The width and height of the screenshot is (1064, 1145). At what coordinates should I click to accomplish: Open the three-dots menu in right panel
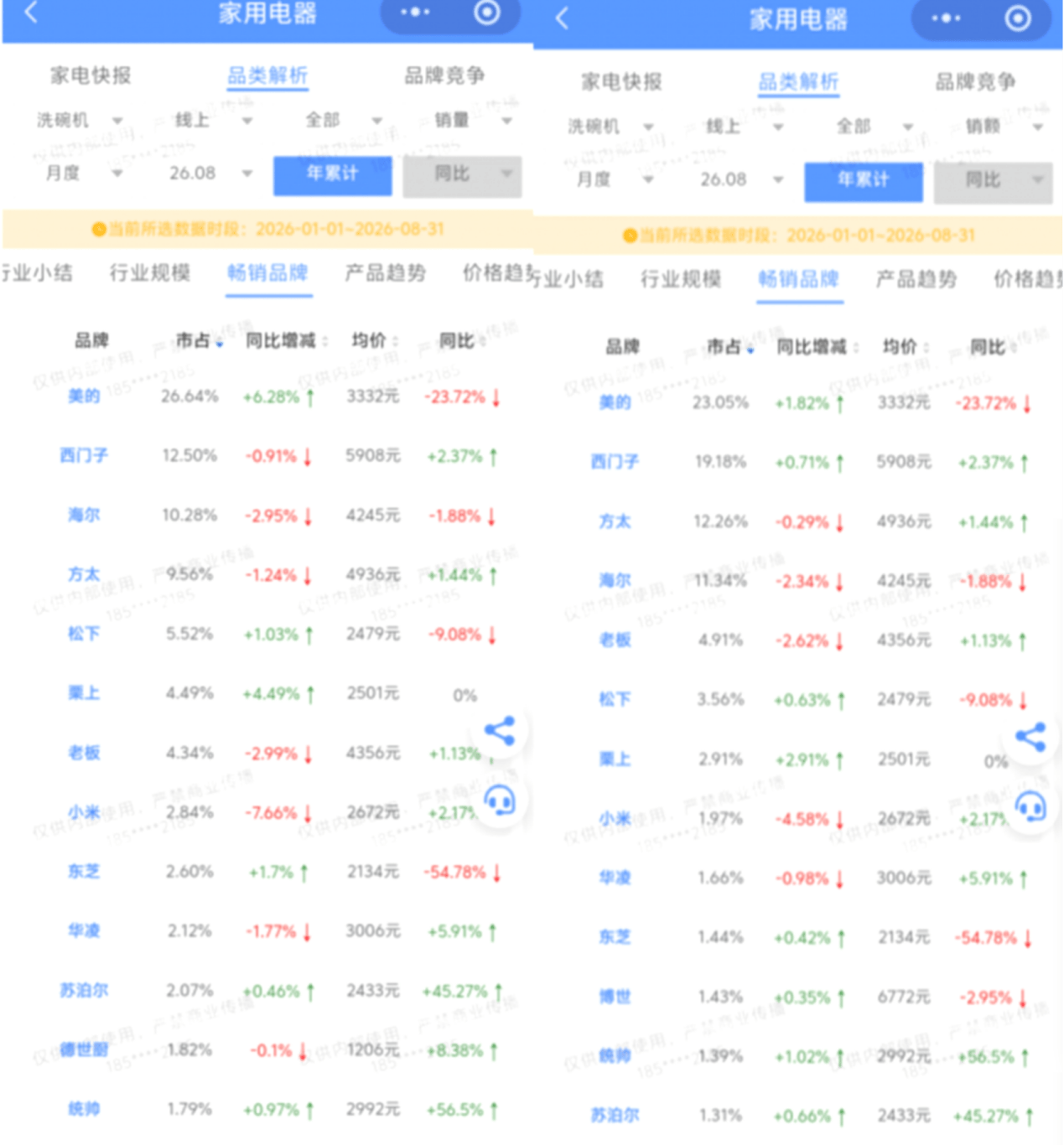coord(946,18)
